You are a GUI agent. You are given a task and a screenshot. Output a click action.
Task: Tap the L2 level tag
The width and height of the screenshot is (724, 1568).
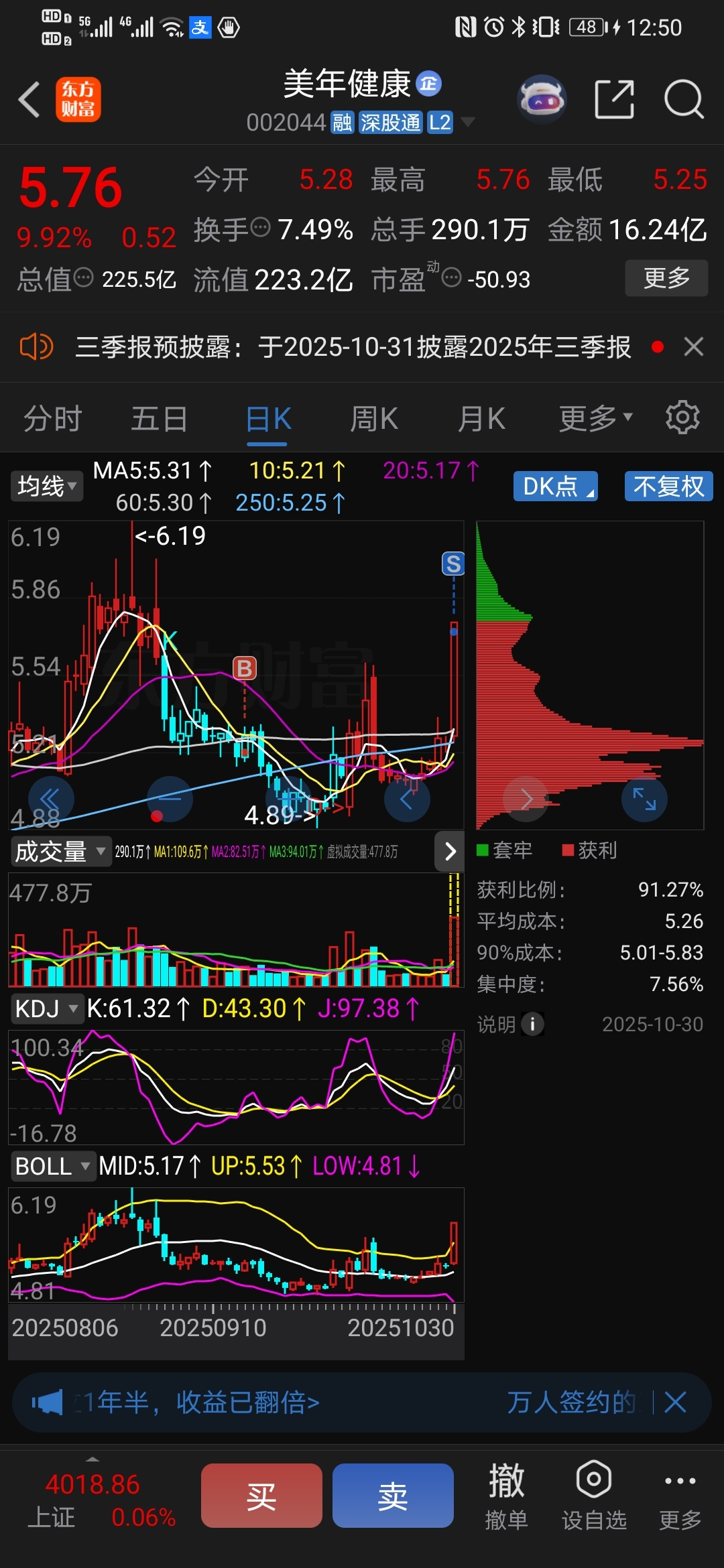click(440, 123)
